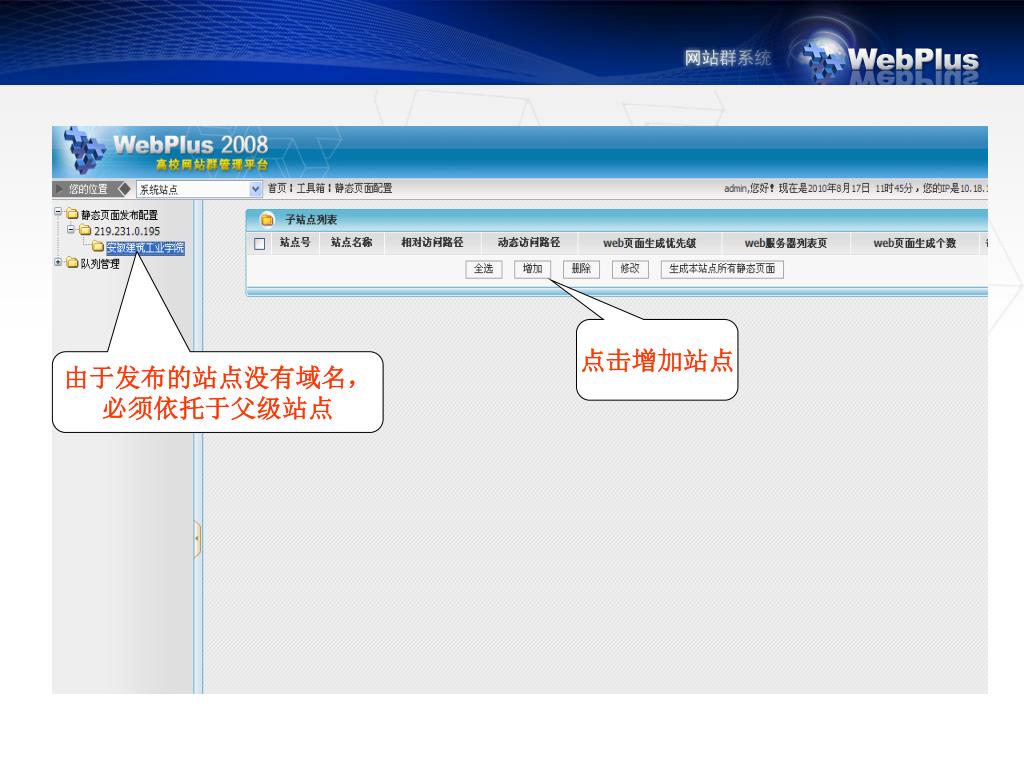Click the admin greeting status text
The width and height of the screenshot is (1024, 768).
[x=856, y=189]
